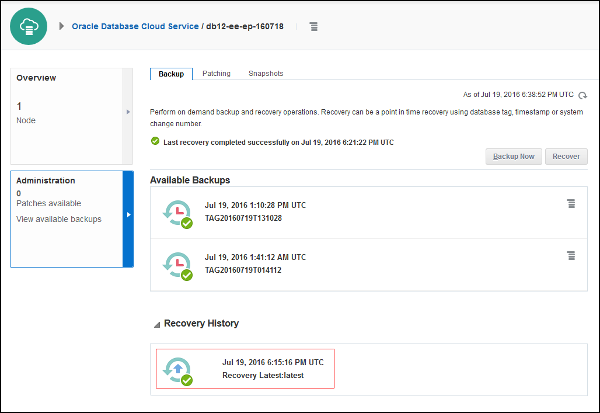This screenshot has width=600, height=413.
Task: Click the As of Jul 19, 2016 timestamp
Action: click(518, 95)
